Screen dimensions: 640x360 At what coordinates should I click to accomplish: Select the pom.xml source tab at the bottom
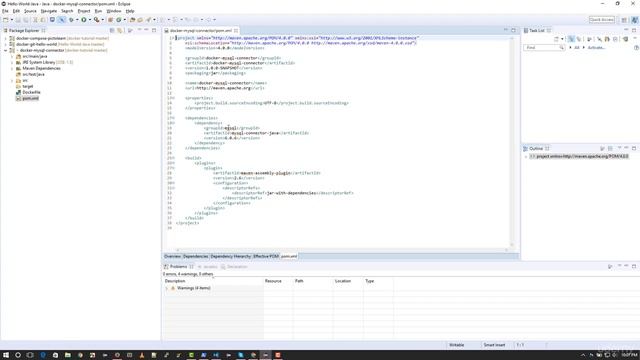point(289,256)
